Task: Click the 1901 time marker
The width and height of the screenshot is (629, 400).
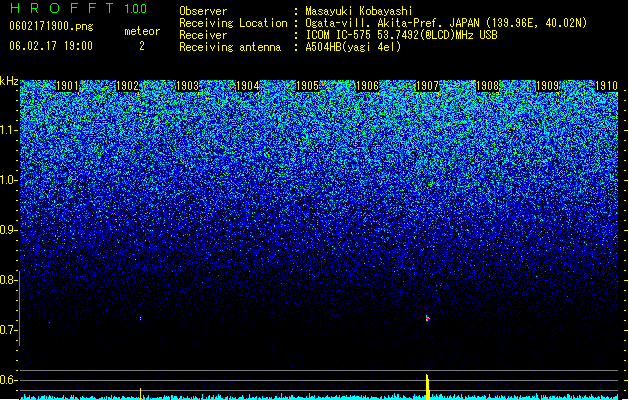Action: pyautogui.click(x=67, y=86)
